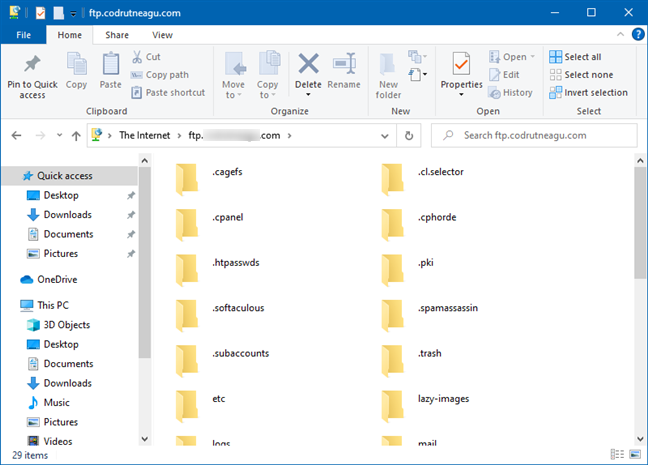Click the ftp server breadcrumb segment
648x465 pixels.
(234, 136)
